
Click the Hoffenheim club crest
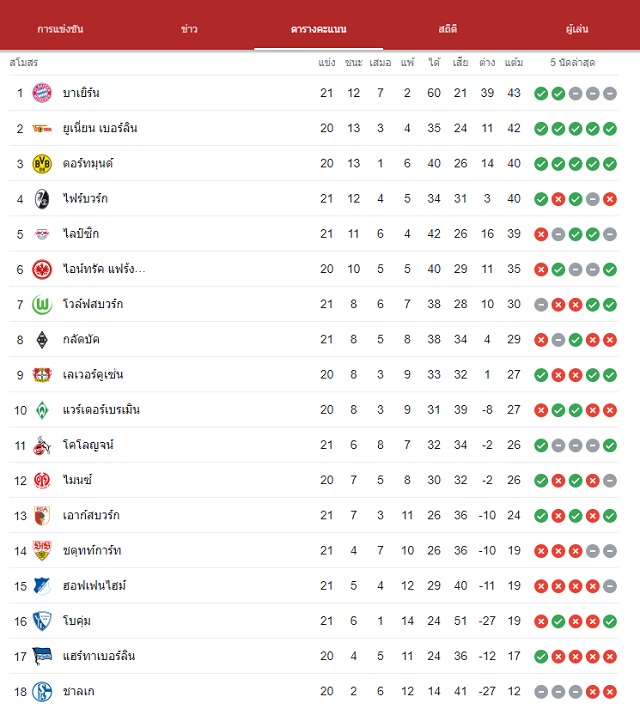(42, 586)
